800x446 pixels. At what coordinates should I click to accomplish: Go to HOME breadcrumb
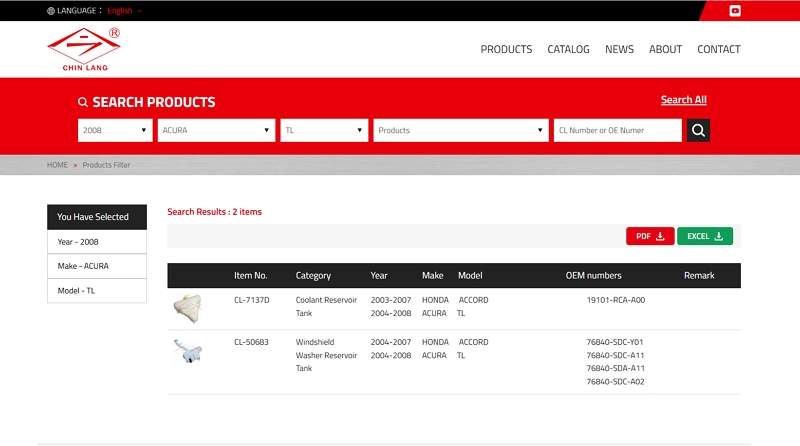click(57, 165)
